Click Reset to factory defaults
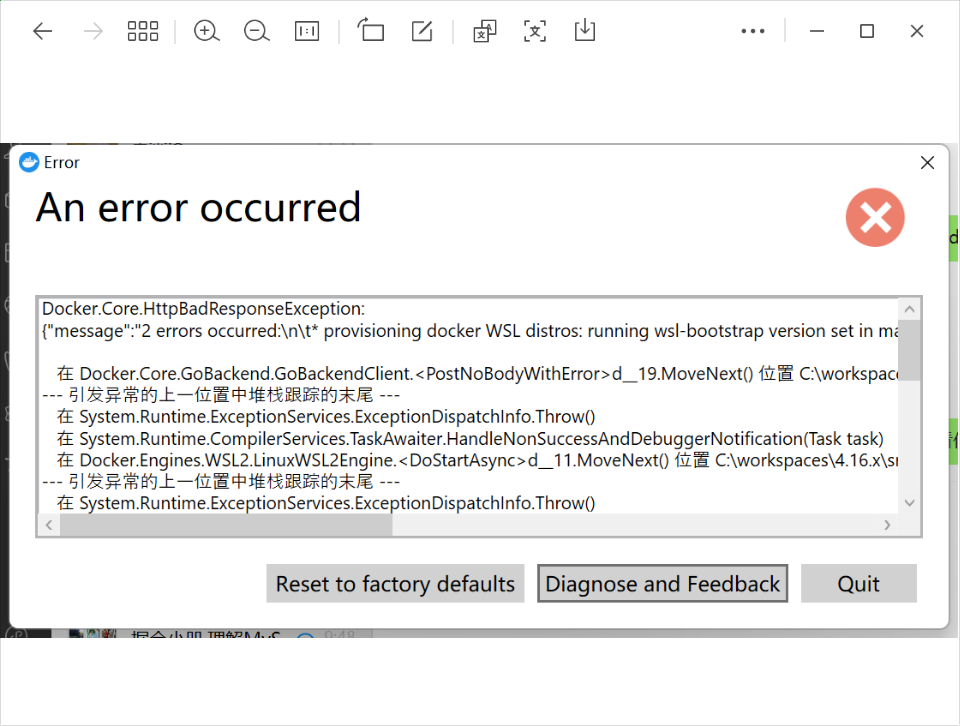960x726 pixels. click(x=395, y=583)
